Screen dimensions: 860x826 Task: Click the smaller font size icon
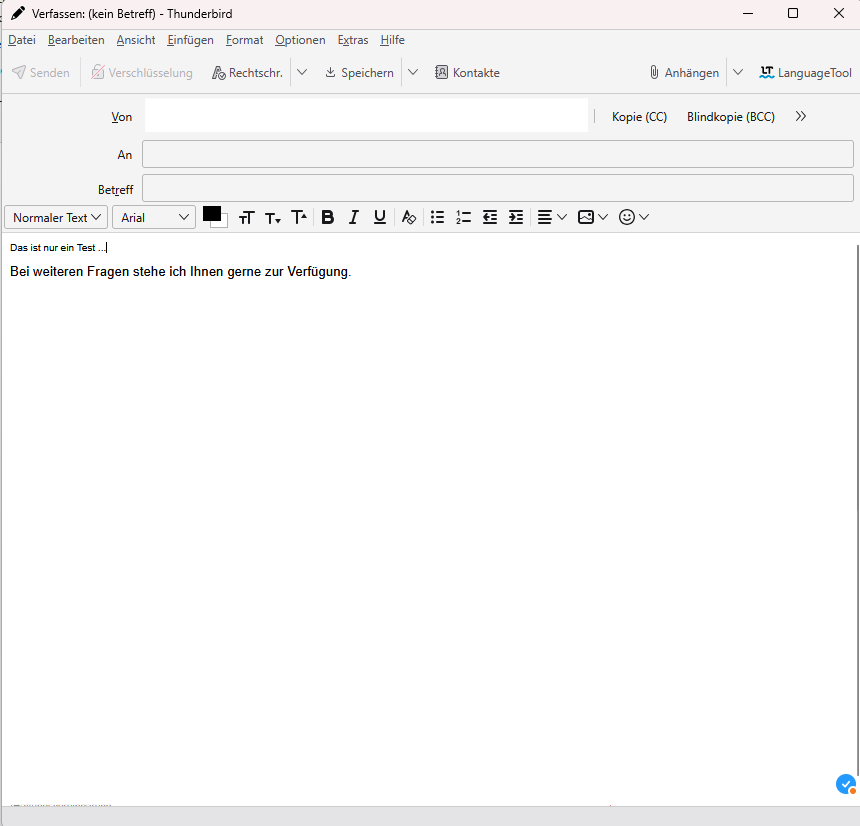click(x=273, y=218)
